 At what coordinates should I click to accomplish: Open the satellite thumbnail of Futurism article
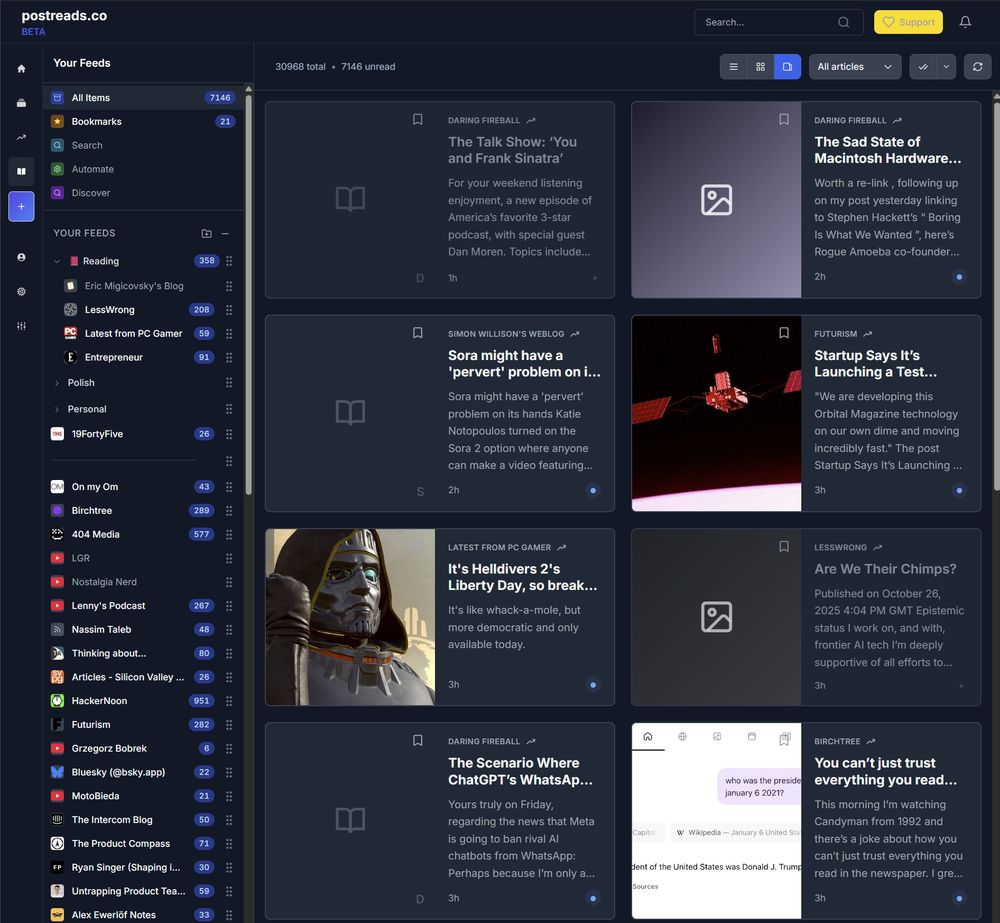(716, 413)
